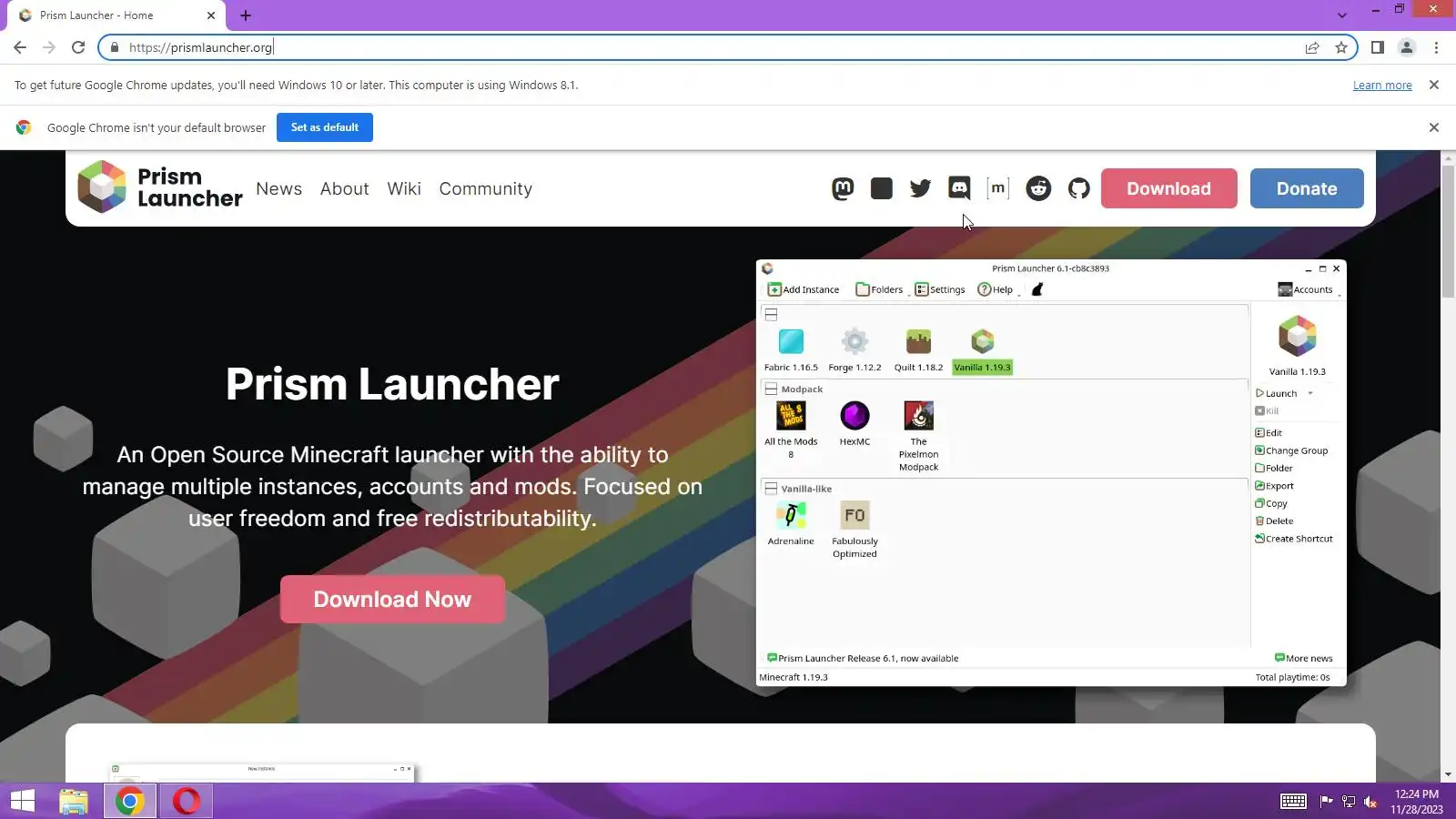Click the Chrome taskbar icon
This screenshot has height=819, width=1456.
pos(129,801)
